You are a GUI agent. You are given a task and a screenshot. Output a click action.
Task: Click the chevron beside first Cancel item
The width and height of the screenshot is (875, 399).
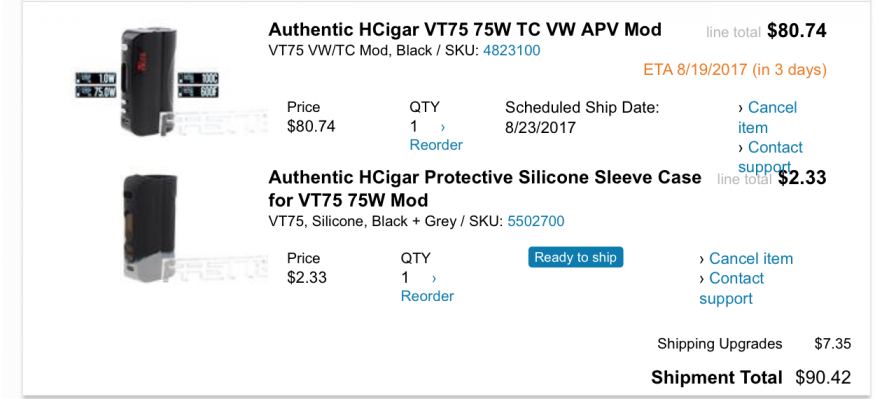741,108
